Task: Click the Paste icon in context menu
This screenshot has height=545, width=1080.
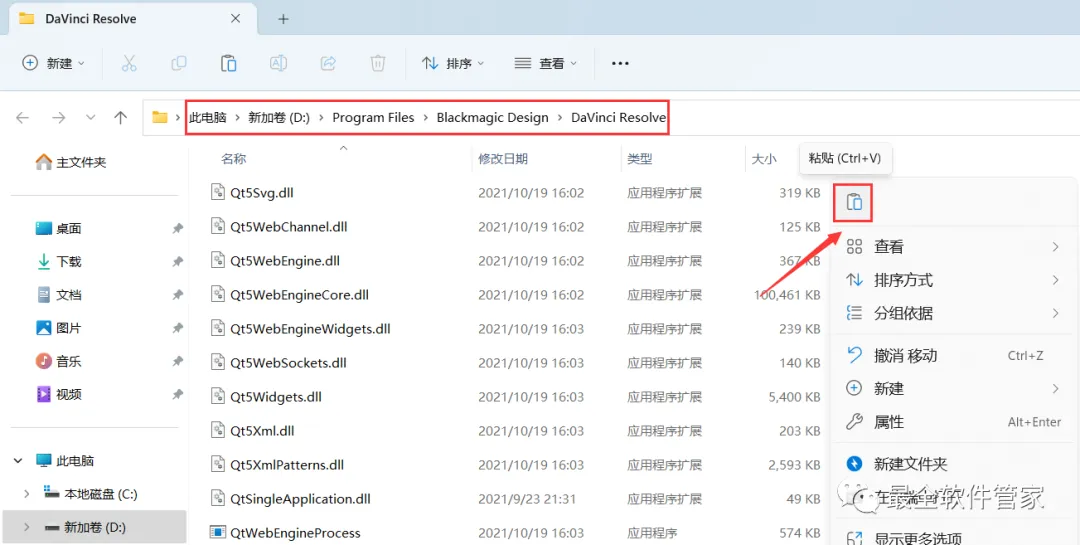Action: (854, 203)
